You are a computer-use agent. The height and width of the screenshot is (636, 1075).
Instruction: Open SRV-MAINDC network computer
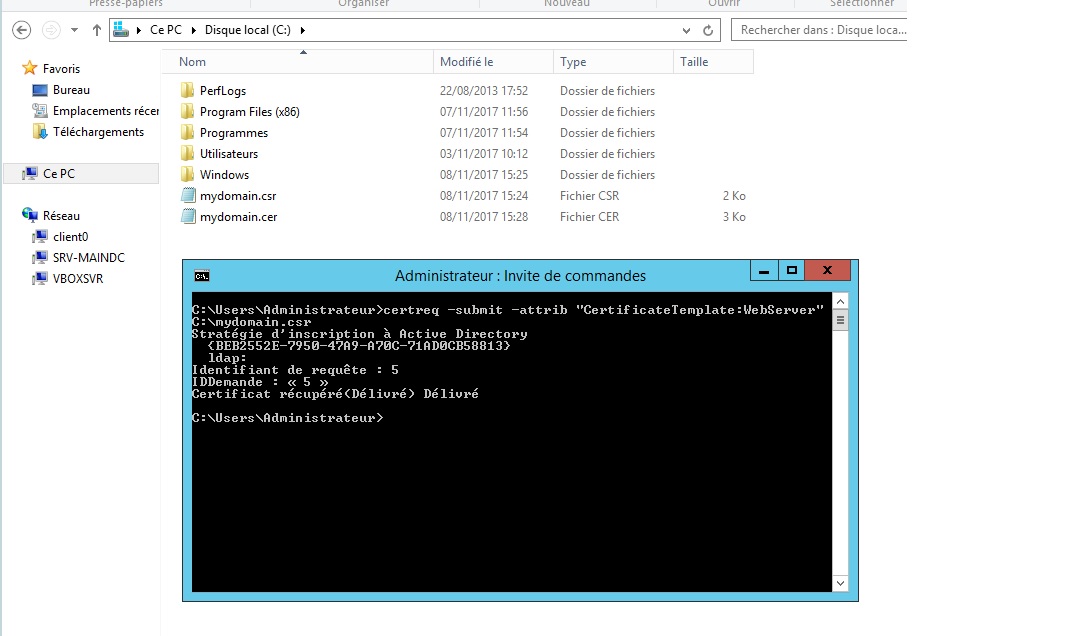point(88,258)
